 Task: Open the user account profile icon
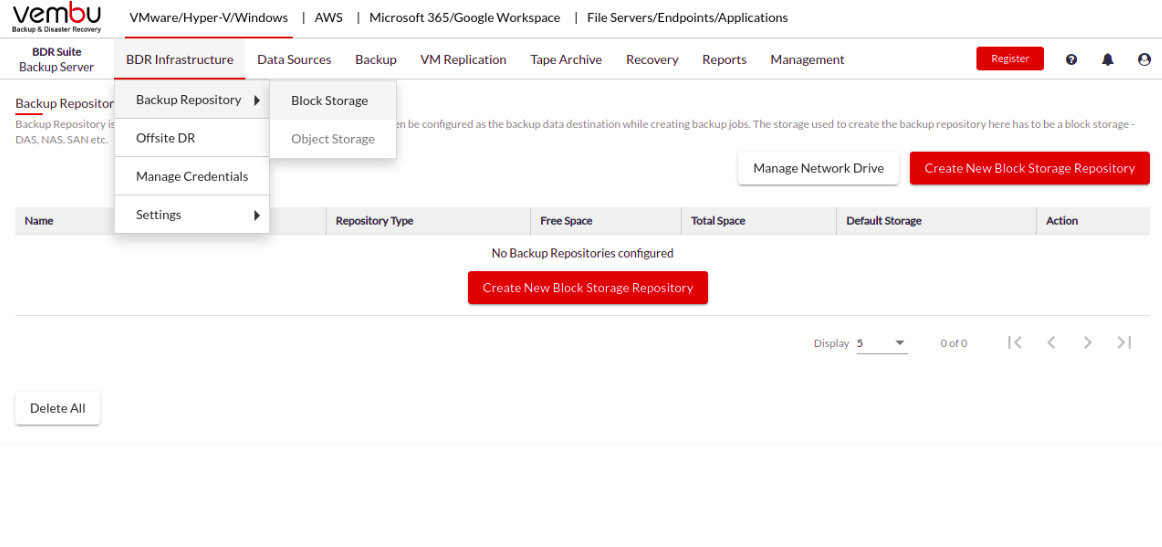(1144, 59)
